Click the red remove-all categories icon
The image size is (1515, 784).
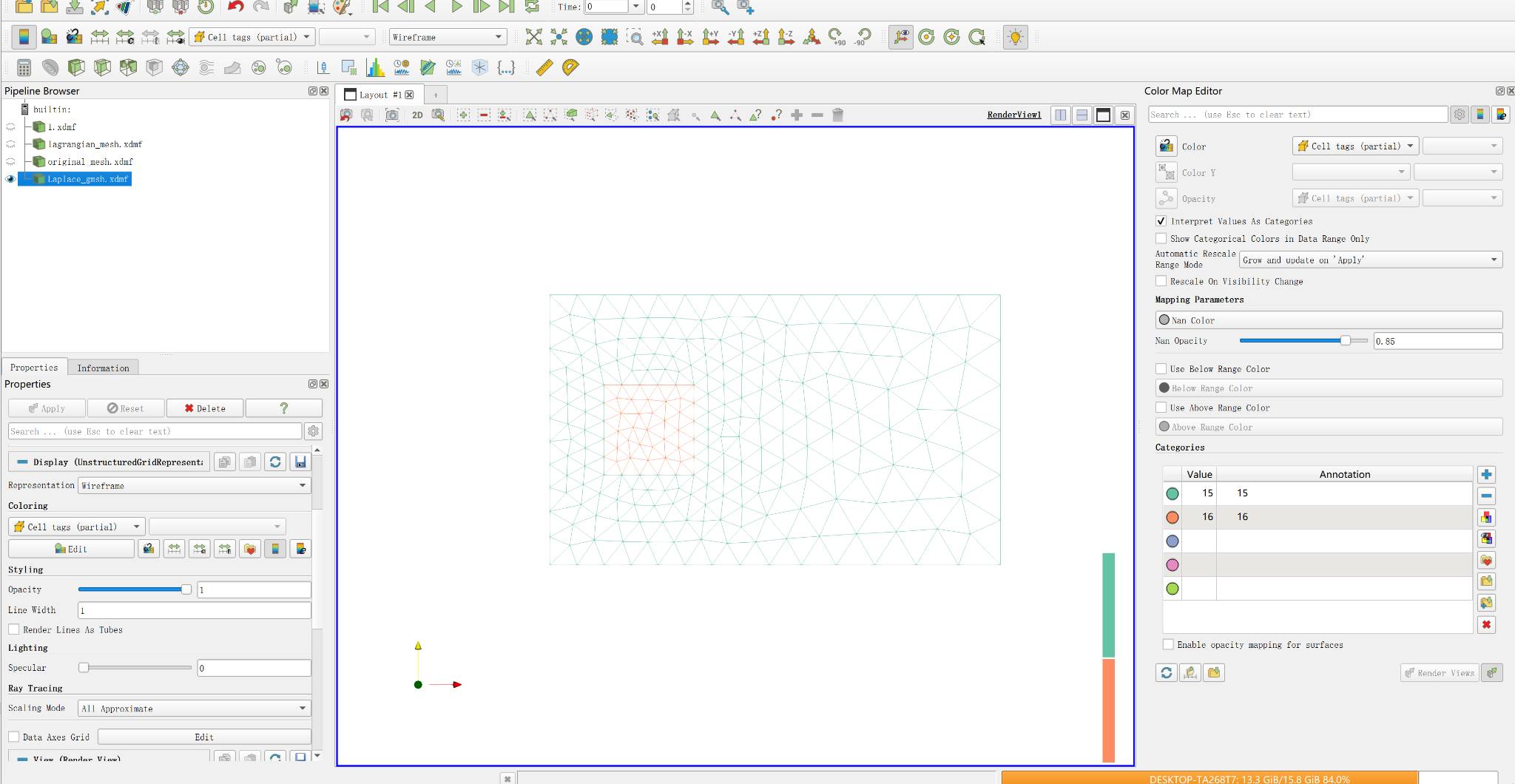(x=1486, y=625)
